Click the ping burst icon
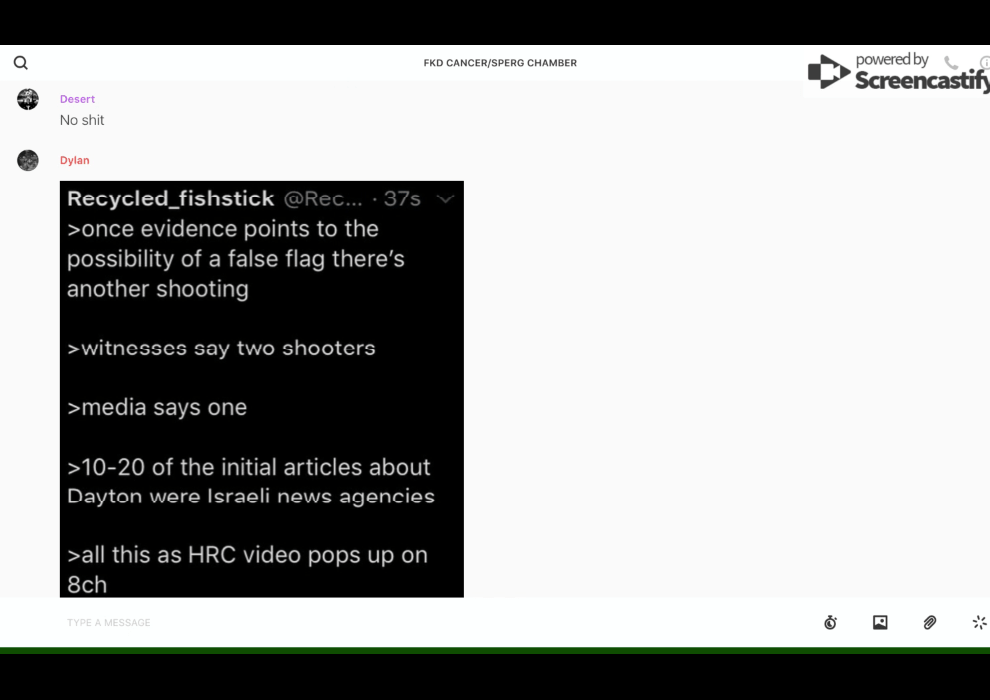 [979, 622]
